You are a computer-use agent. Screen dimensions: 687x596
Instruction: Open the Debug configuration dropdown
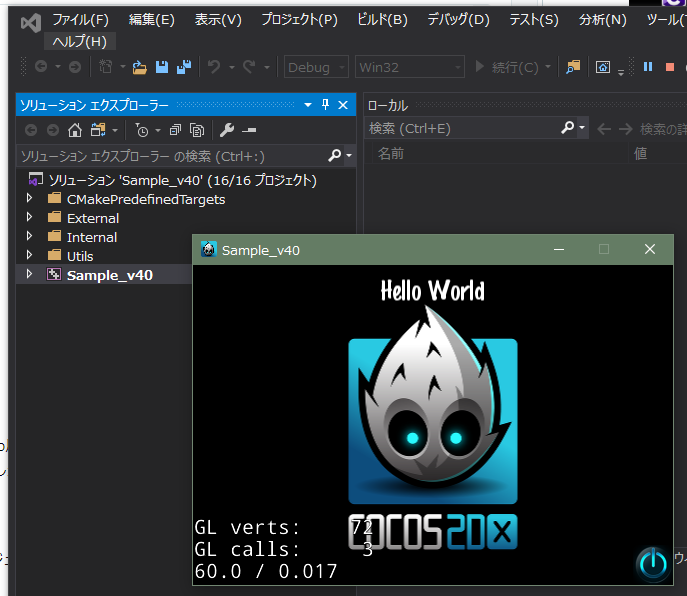[x=316, y=67]
